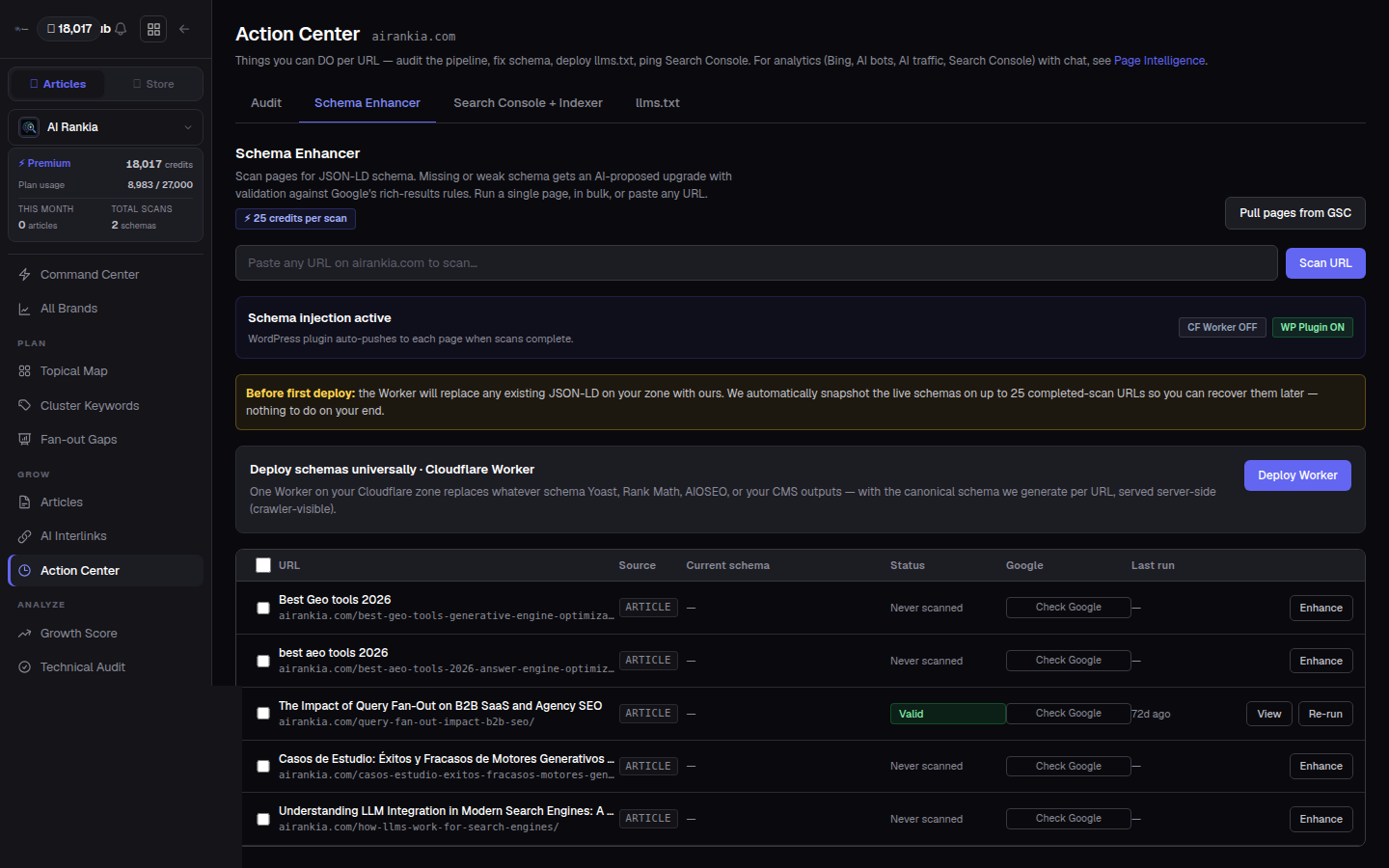Open AI Interlinks page
This screenshot has width=1389, height=868.
click(105, 536)
